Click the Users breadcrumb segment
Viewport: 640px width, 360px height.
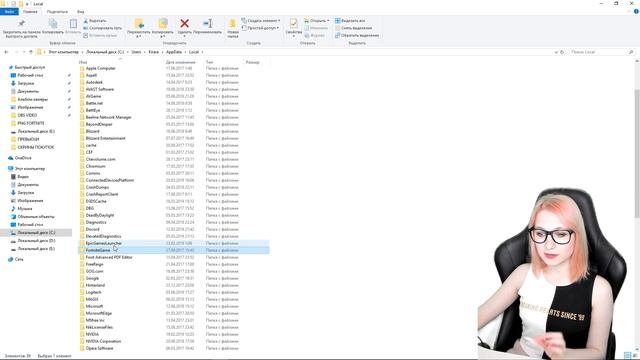coord(136,52)
